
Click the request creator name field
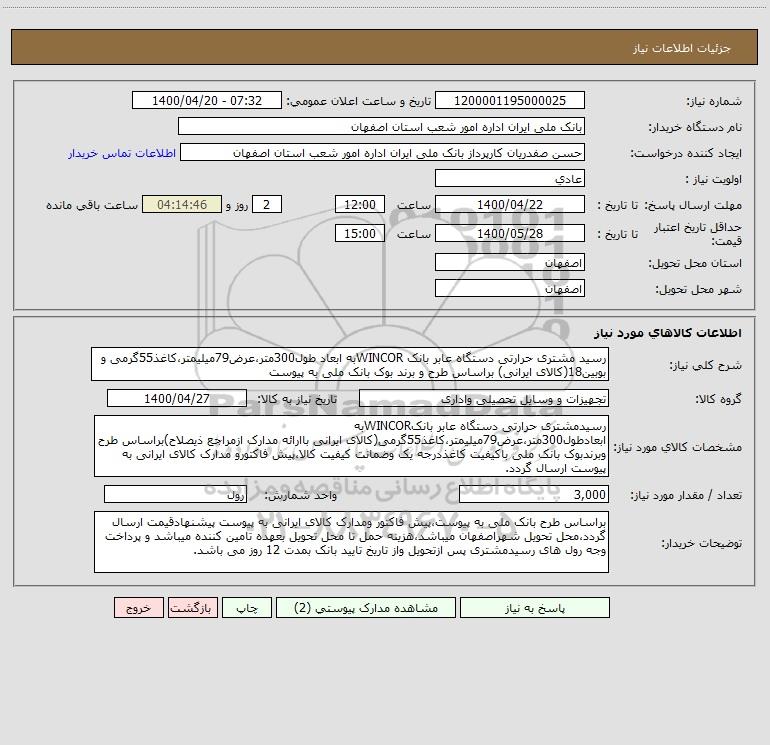point(383,152)
